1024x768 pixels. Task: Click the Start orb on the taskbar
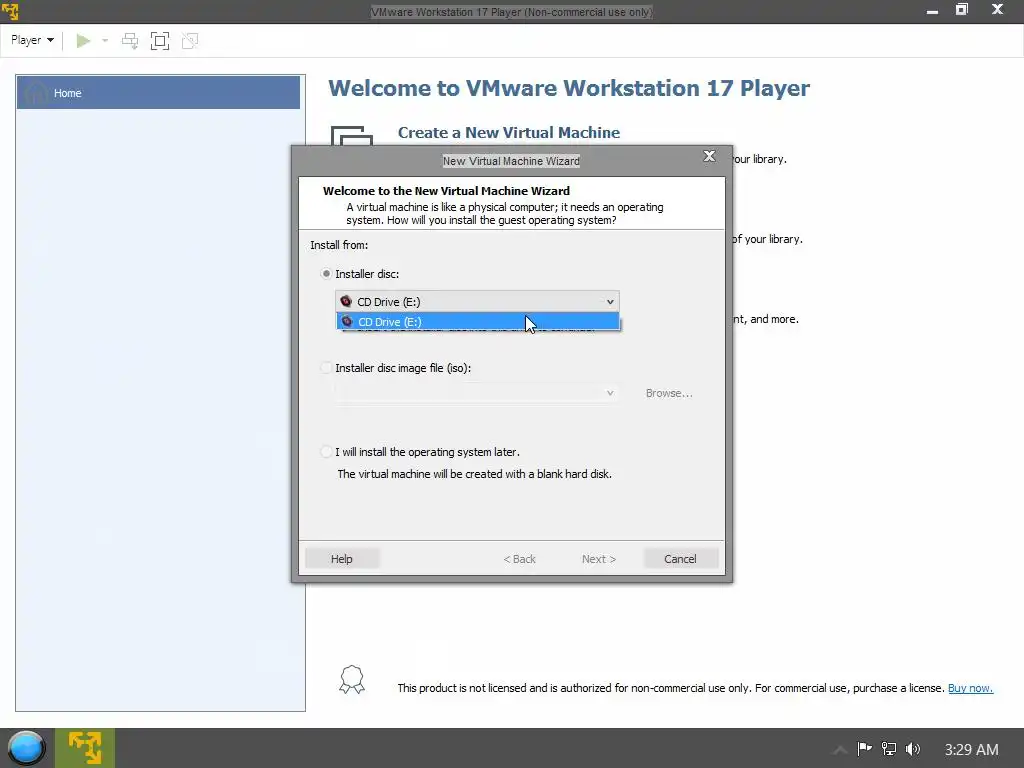pyautogui.click(x=25, y=748)
